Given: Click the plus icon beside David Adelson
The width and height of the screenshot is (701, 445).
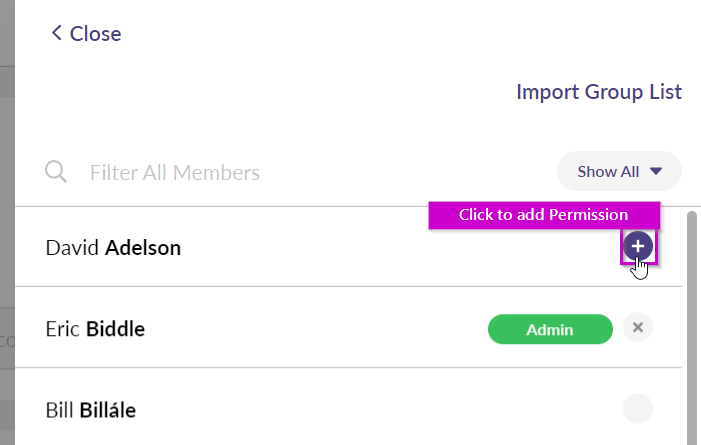Looking at the screenshot, I should [638, 245].
